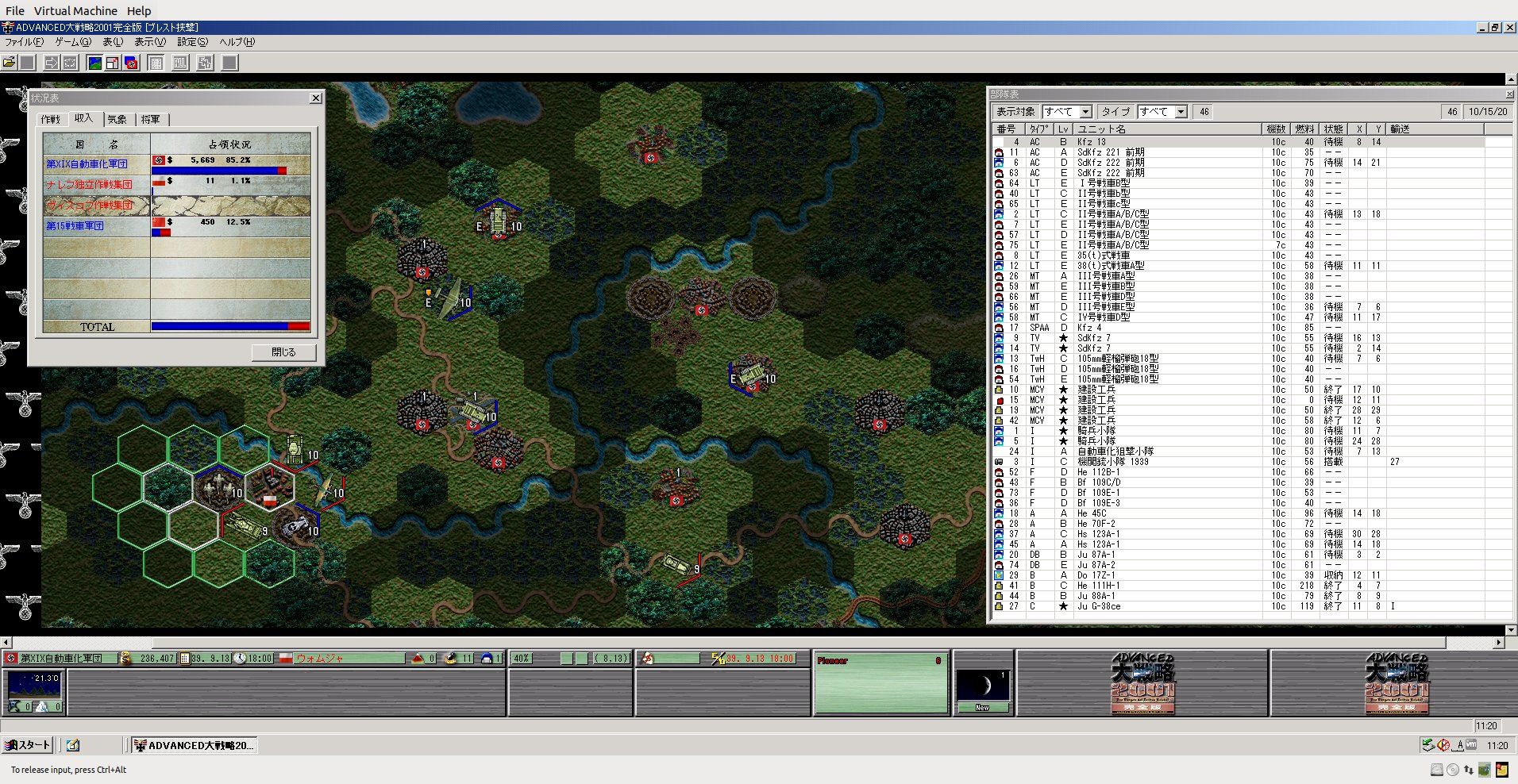The width and height of the screenshot is (1518, 784).
Task: Open the Virtual Machine menu
Action: [x=75, y=11]
